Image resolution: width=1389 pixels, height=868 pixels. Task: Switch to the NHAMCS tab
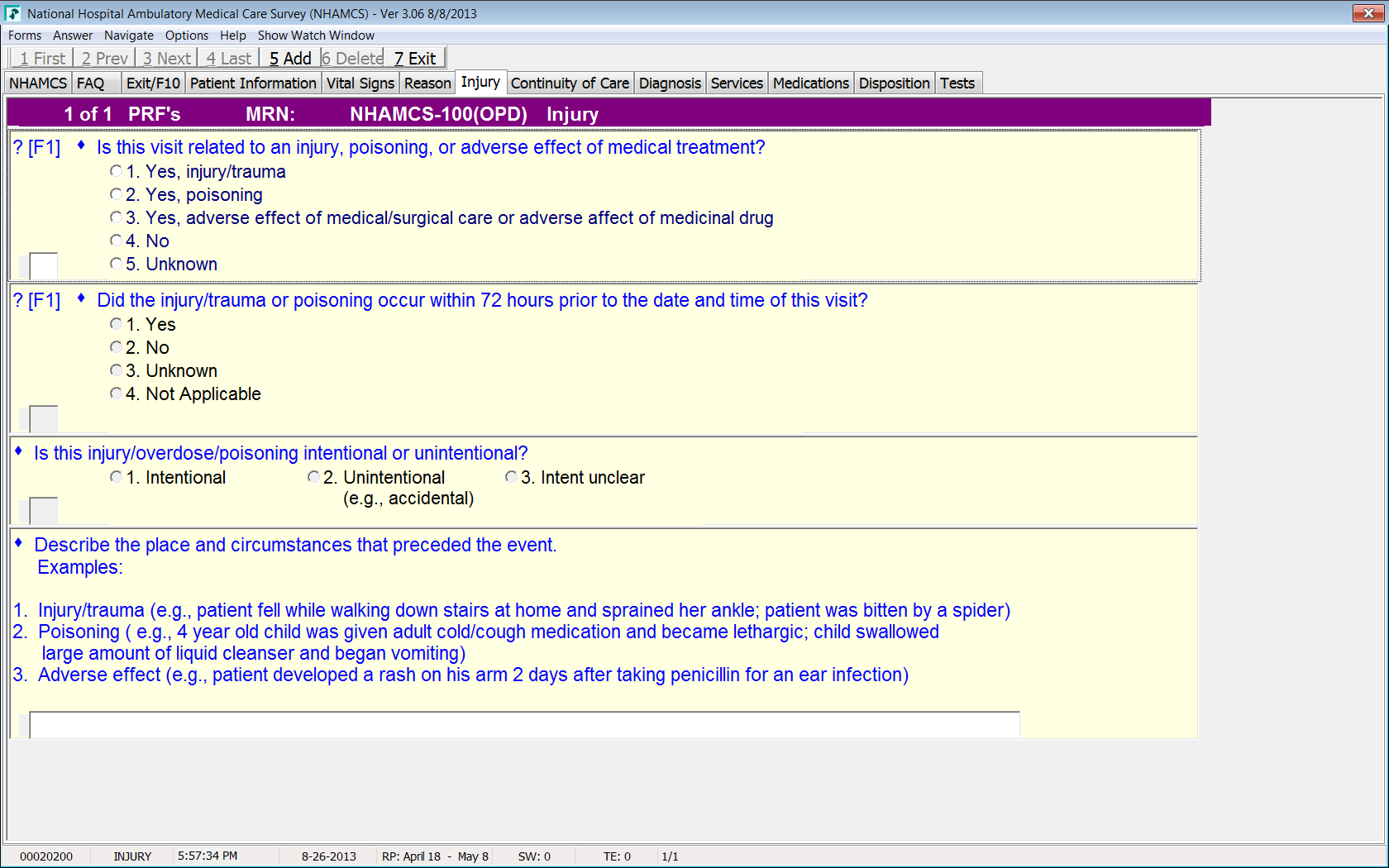pyautogui.click(x=38, y=83)
